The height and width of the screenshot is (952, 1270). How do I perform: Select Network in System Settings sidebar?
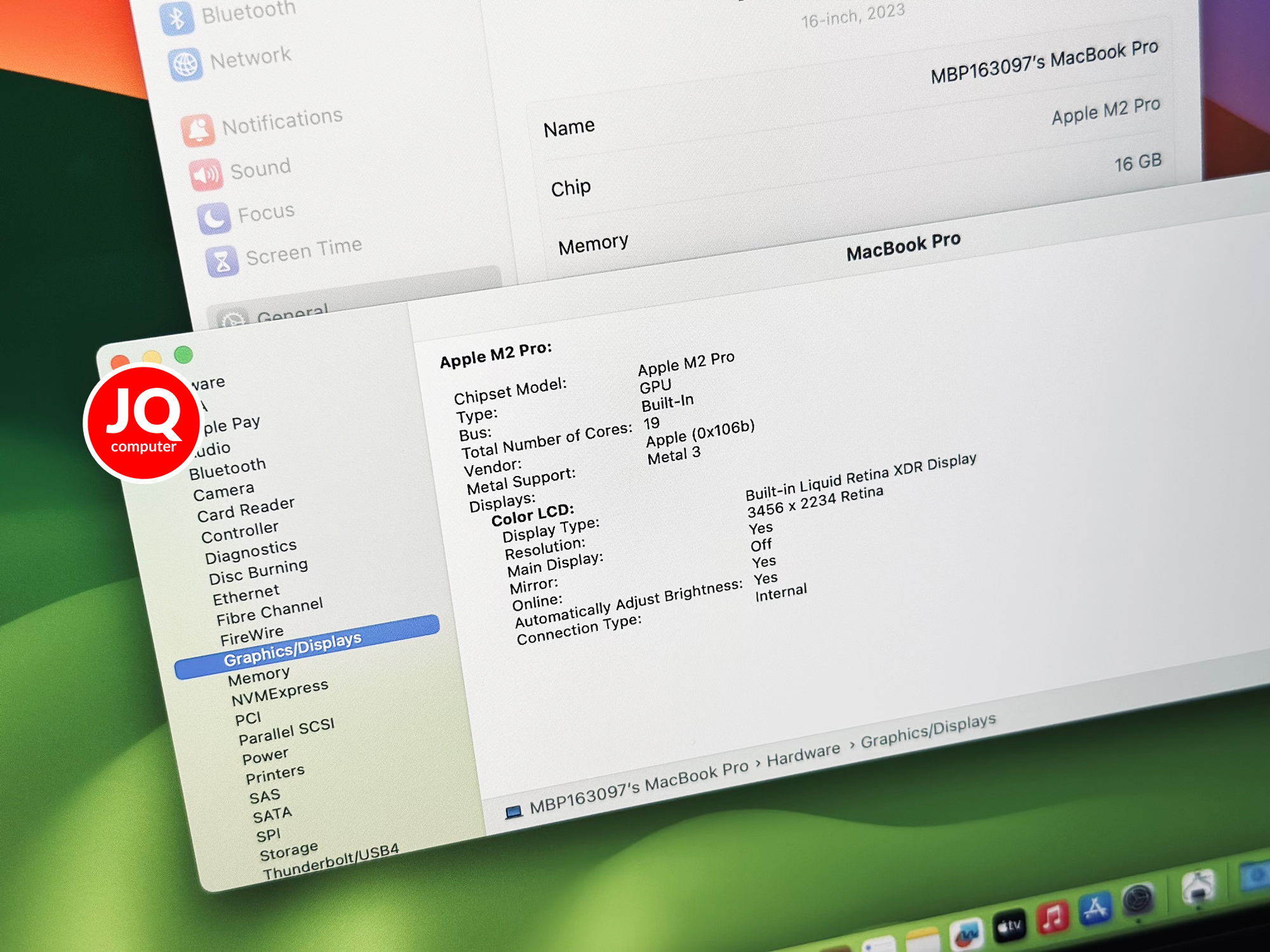click(251, 58)
